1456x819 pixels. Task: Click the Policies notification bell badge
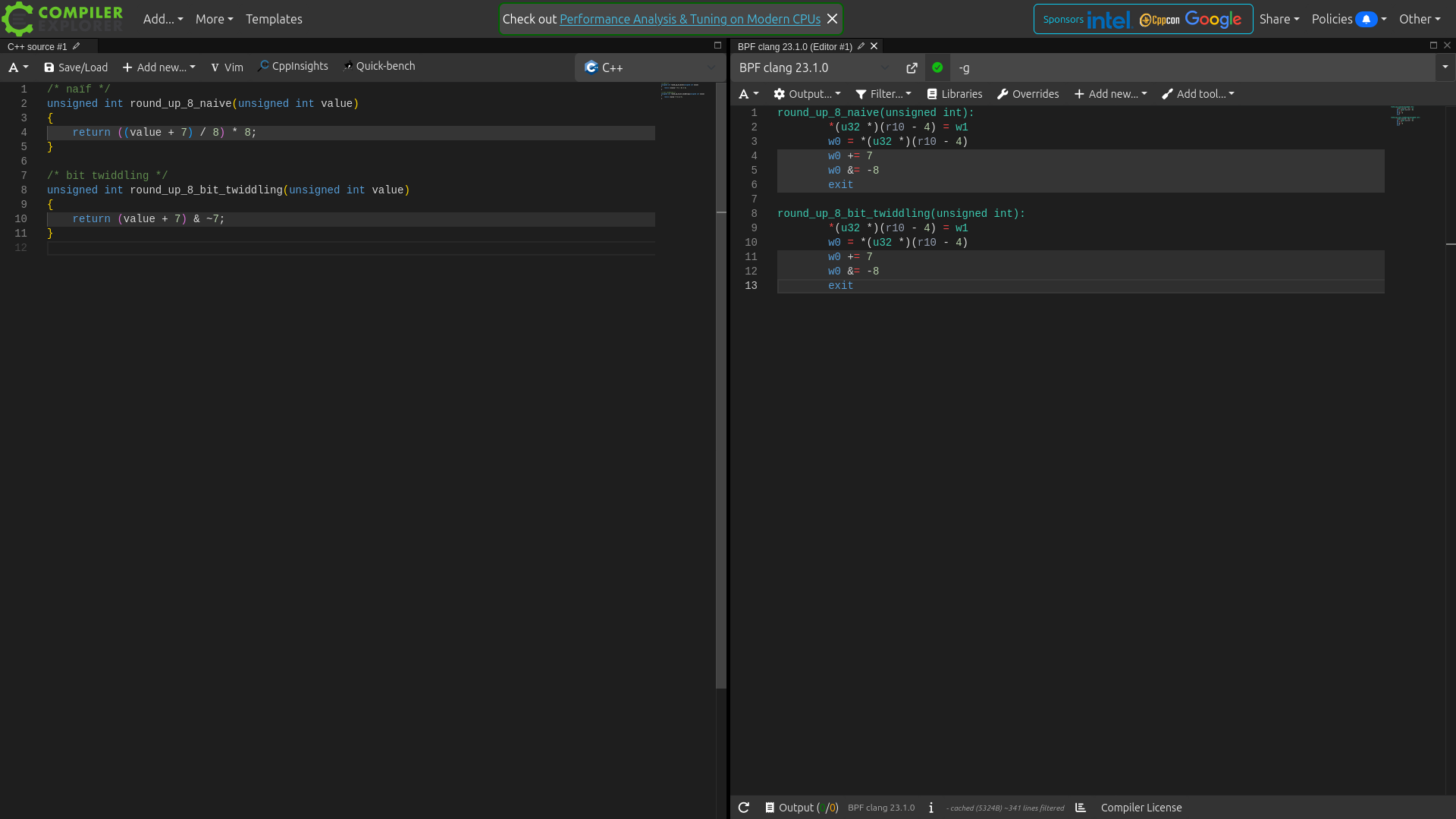1366,19
